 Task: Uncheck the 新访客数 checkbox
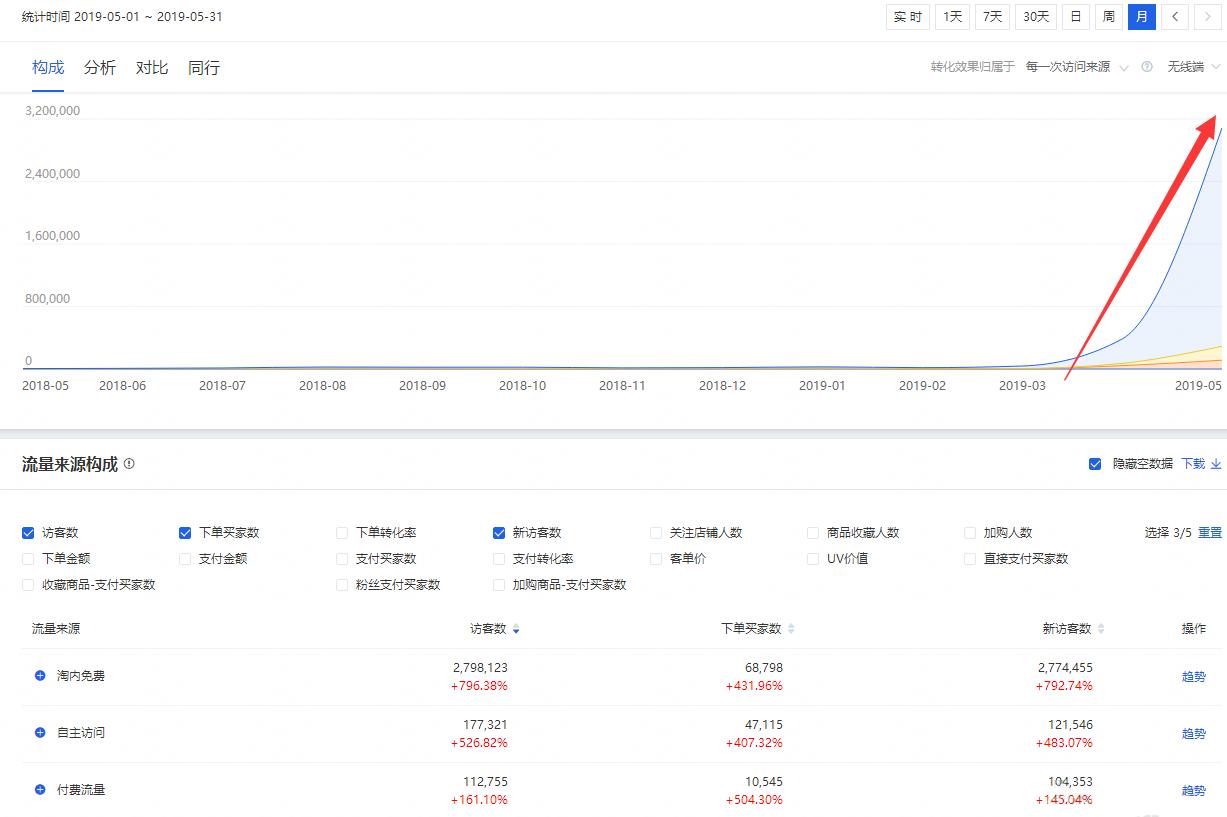(499, 533)
